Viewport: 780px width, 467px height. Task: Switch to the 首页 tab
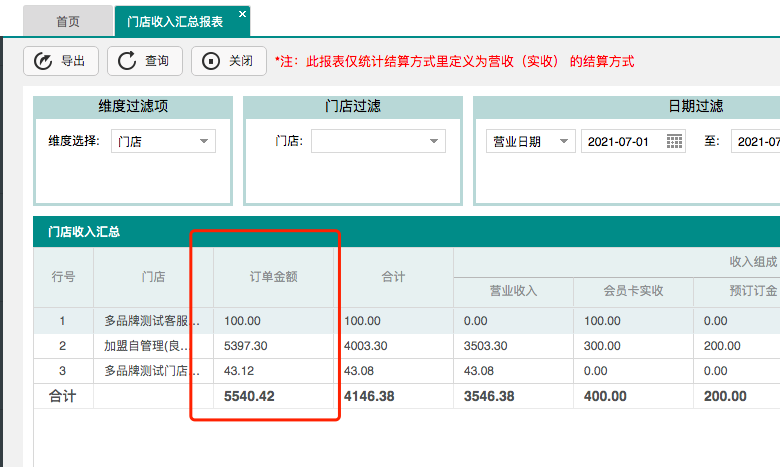point(68,20)
